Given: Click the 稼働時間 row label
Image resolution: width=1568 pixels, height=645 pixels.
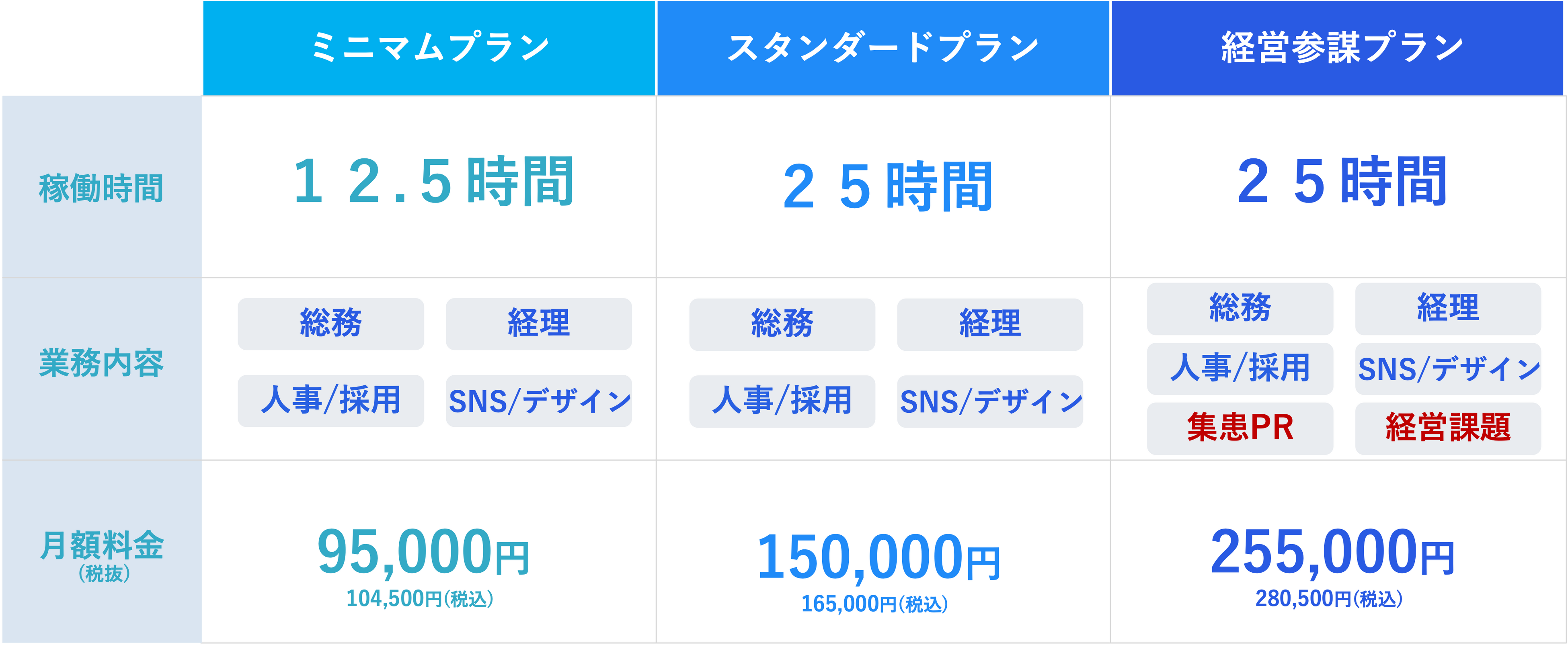Looking at the screenshot, I should tap(102, 188).
